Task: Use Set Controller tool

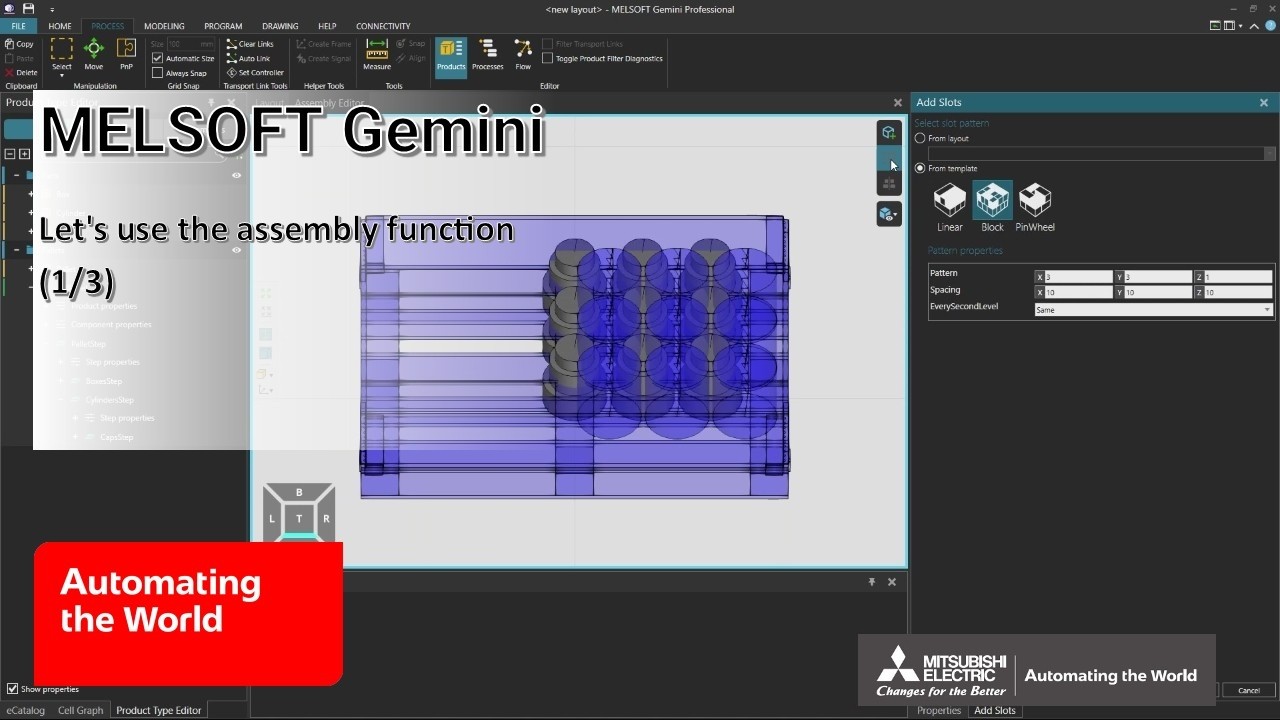Action: pos(255,72)
